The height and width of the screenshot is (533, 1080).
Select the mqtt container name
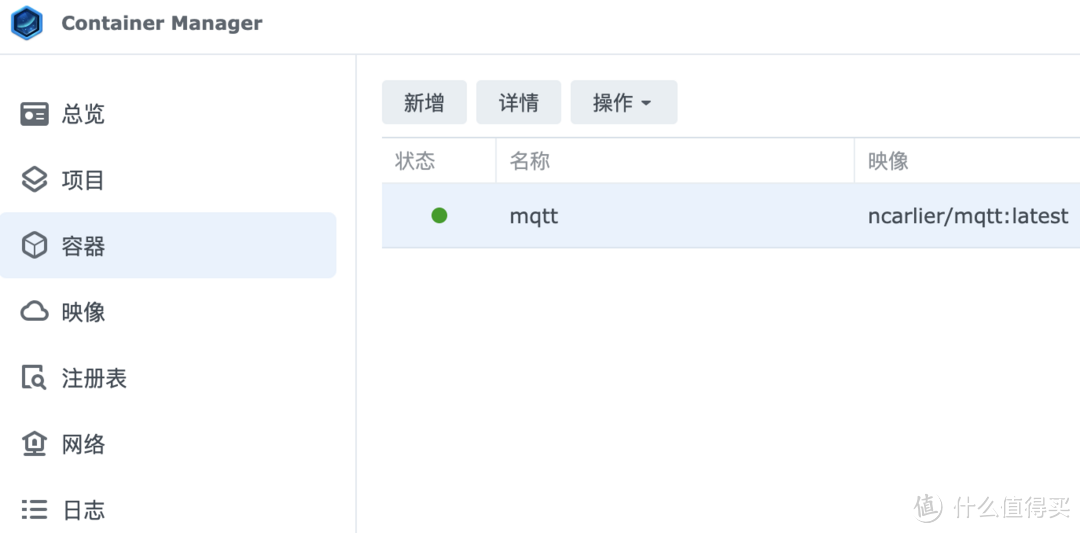pyautogui.click(x=534, y=215)
